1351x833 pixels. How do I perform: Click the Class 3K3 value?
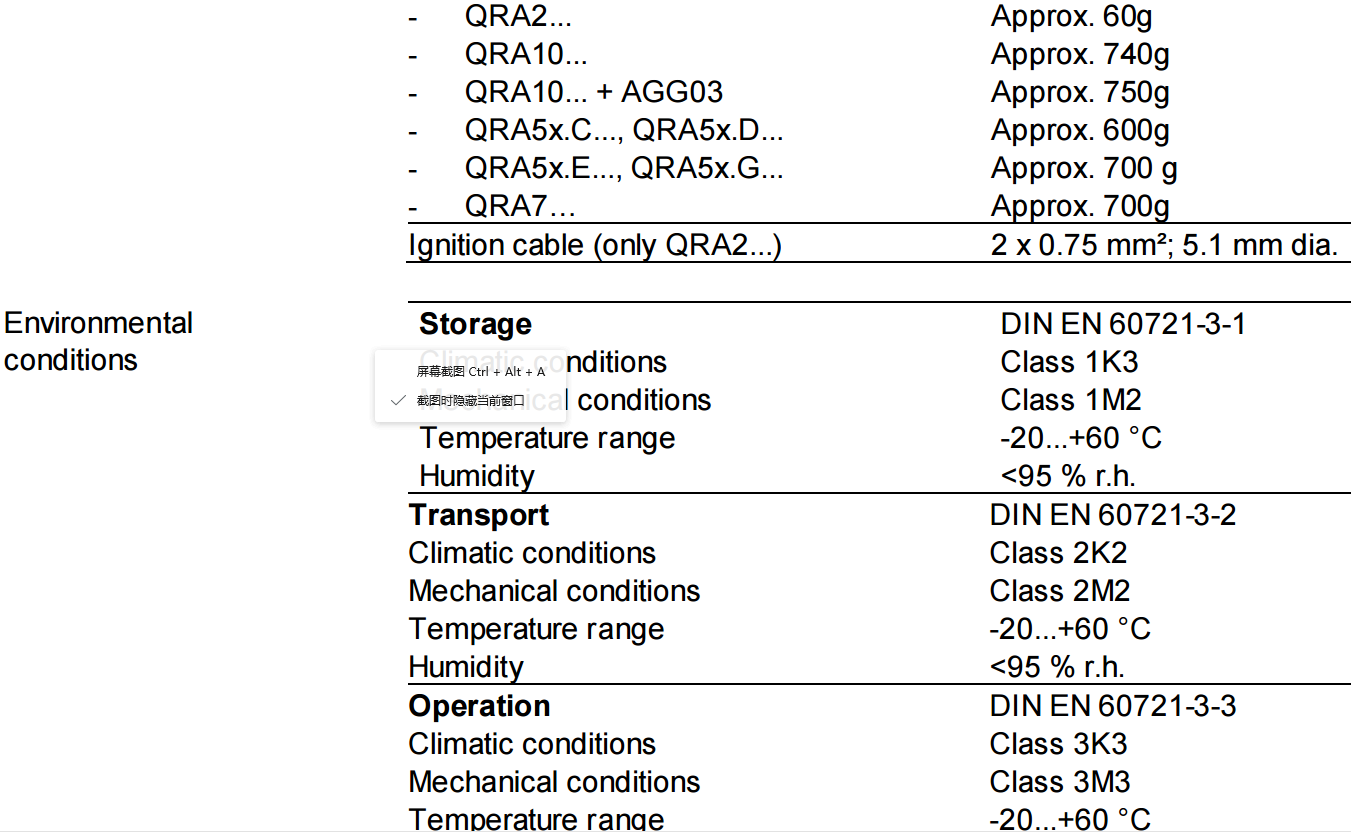point(1058,744)
